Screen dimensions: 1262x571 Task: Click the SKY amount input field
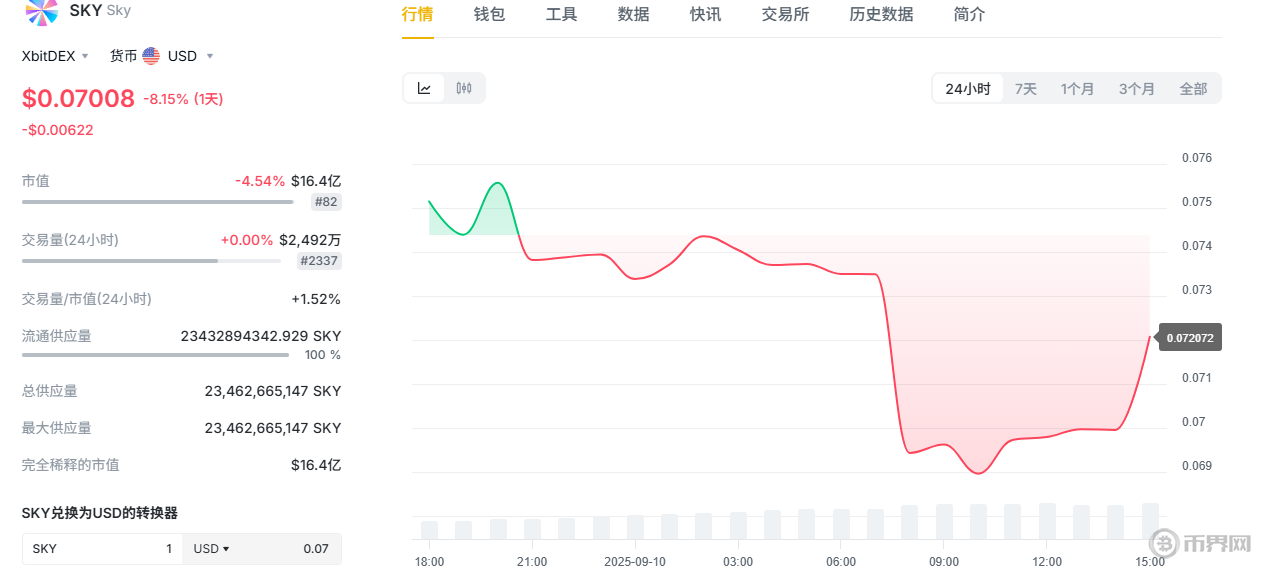pos(102,548)
